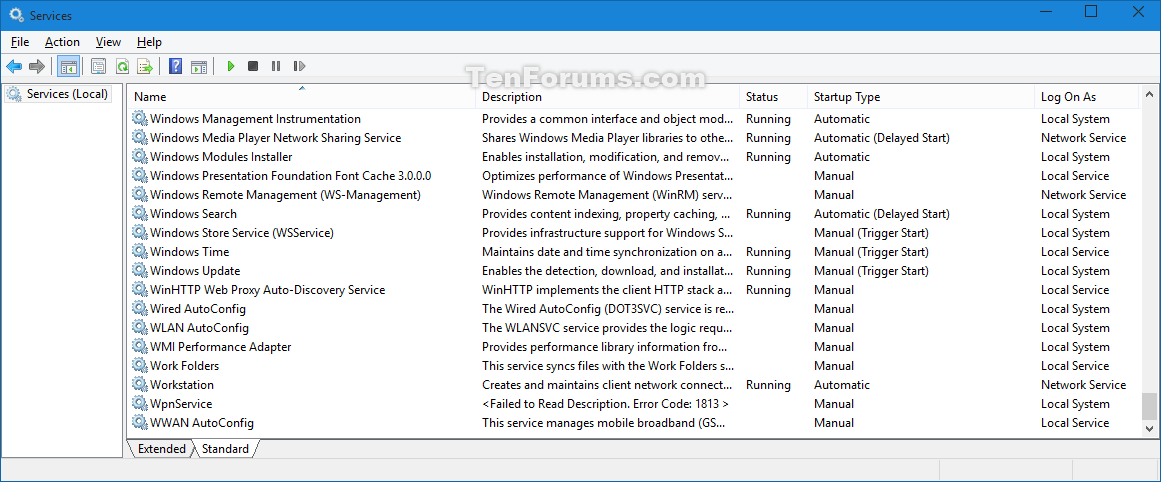Open the View menu
The height and width of the screenshot is (482, 1161).
(x=108, y=42)
